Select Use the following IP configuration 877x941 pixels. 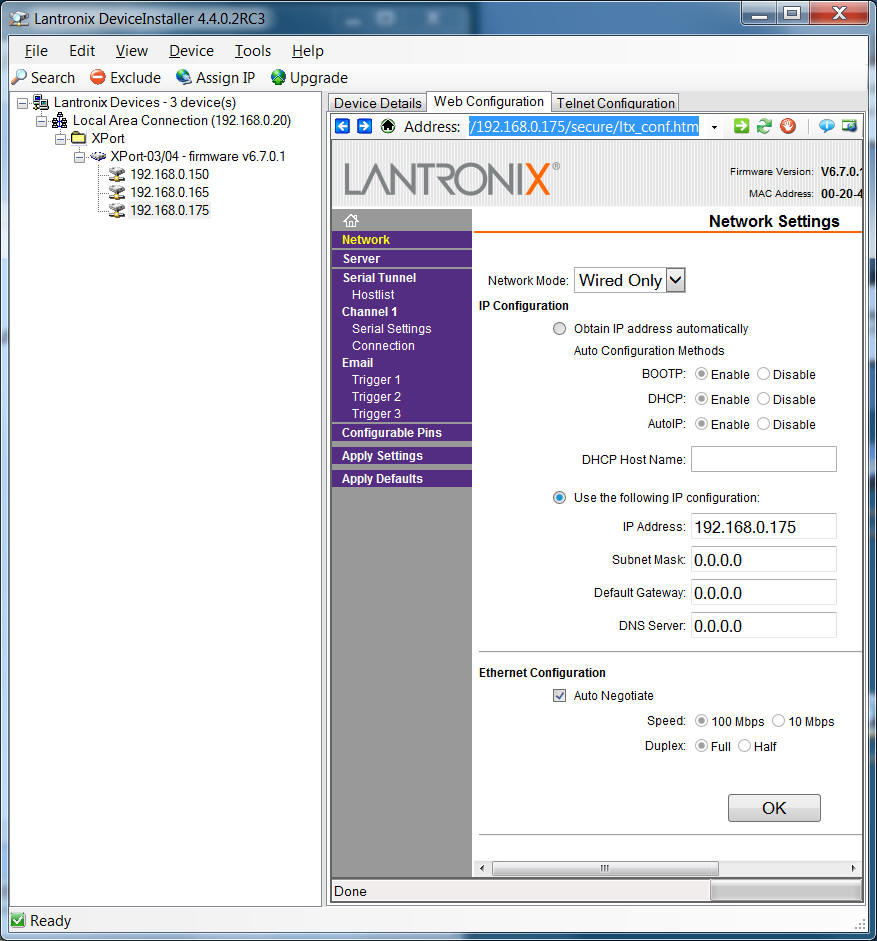[x=559, y=498]
